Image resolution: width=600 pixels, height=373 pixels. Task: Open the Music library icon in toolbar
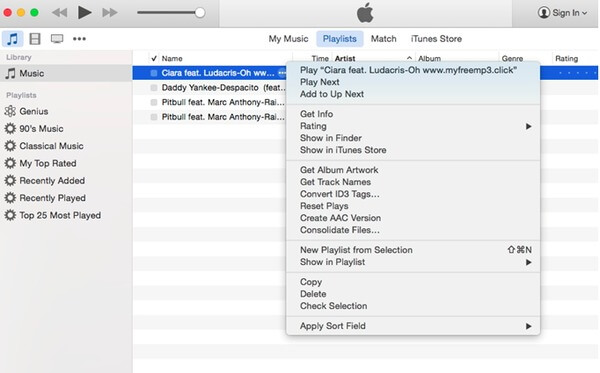click(13, 39)
